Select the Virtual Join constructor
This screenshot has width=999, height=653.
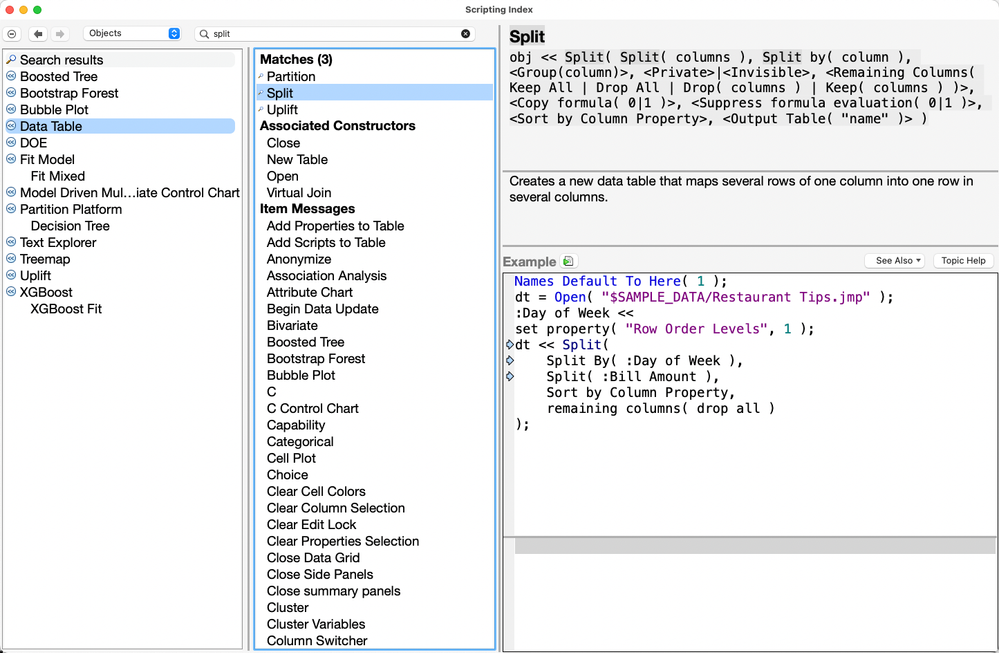299,192
